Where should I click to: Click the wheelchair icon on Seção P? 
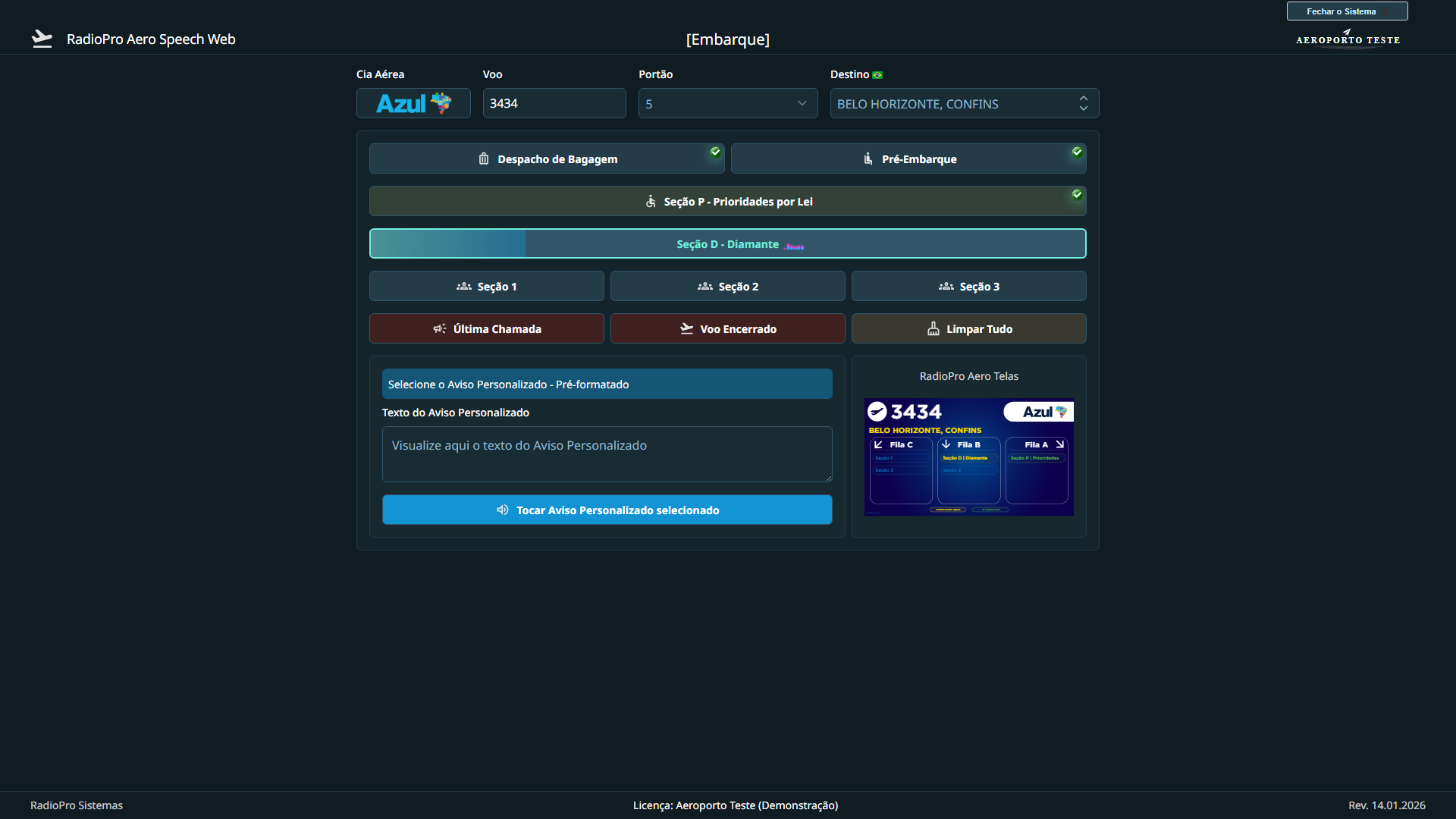click(651, 201)
